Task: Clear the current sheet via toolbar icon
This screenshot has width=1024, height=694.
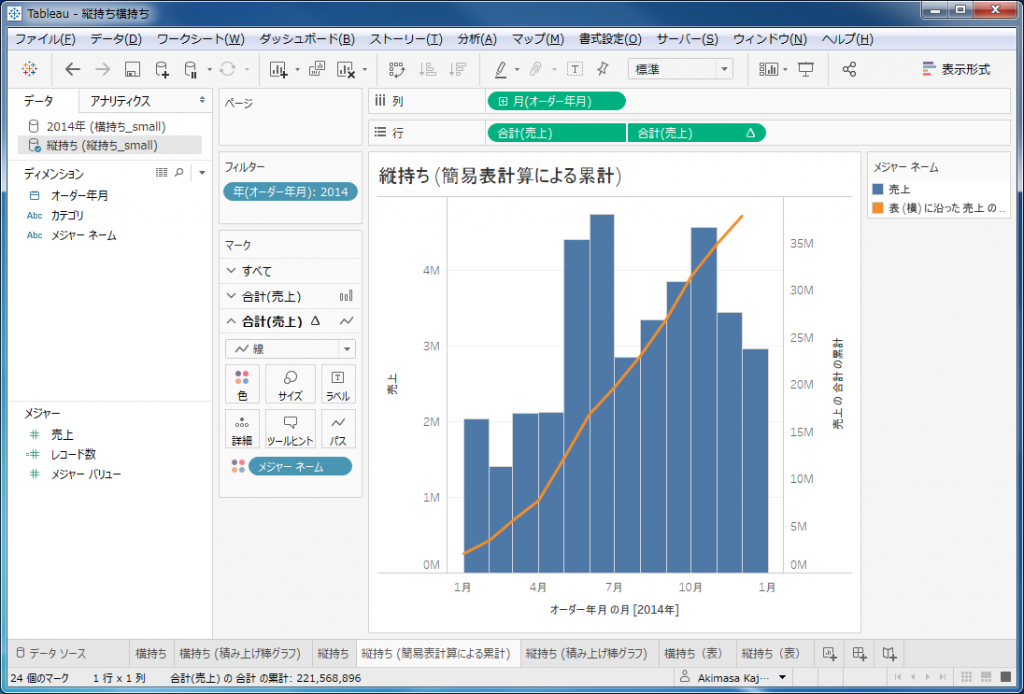Action: [345, 69]
